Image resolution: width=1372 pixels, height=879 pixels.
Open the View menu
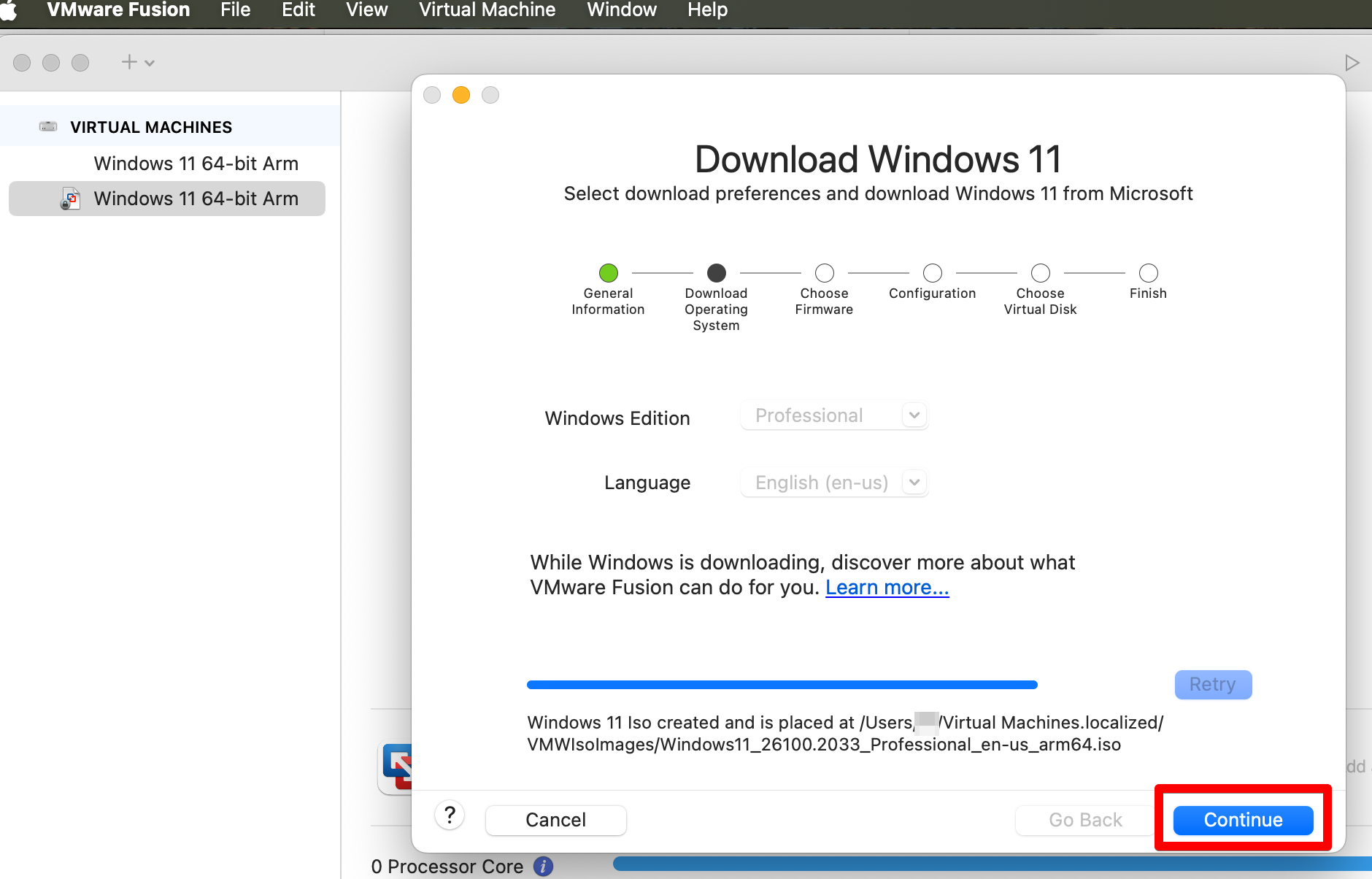coord(366,10)
